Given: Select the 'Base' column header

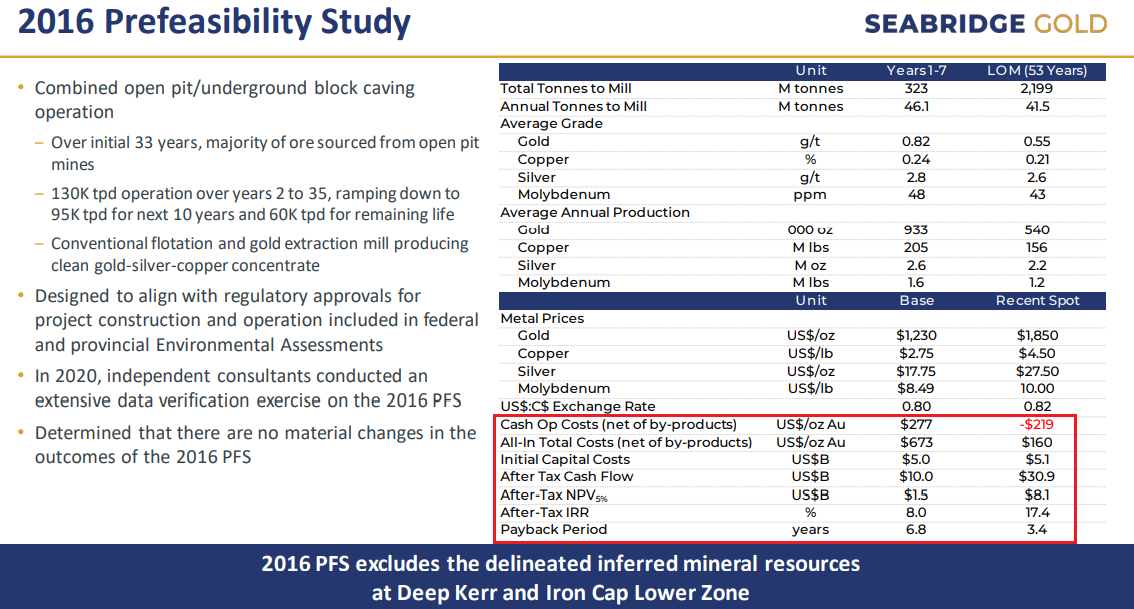Looking at the screenshot, I should coord(916,301).
